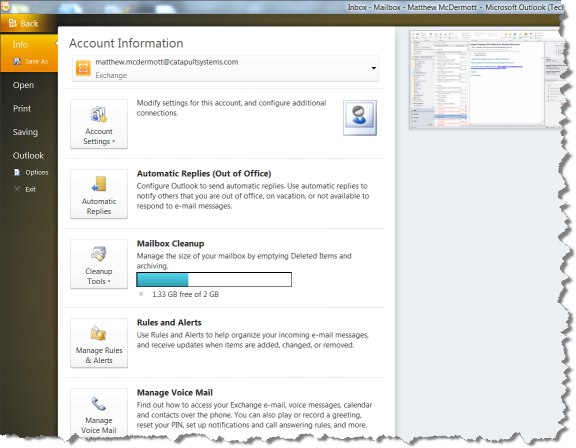Click the Save As icon in sidebar
This screenshot has width=576, height=448.
(x=17, y=62)
